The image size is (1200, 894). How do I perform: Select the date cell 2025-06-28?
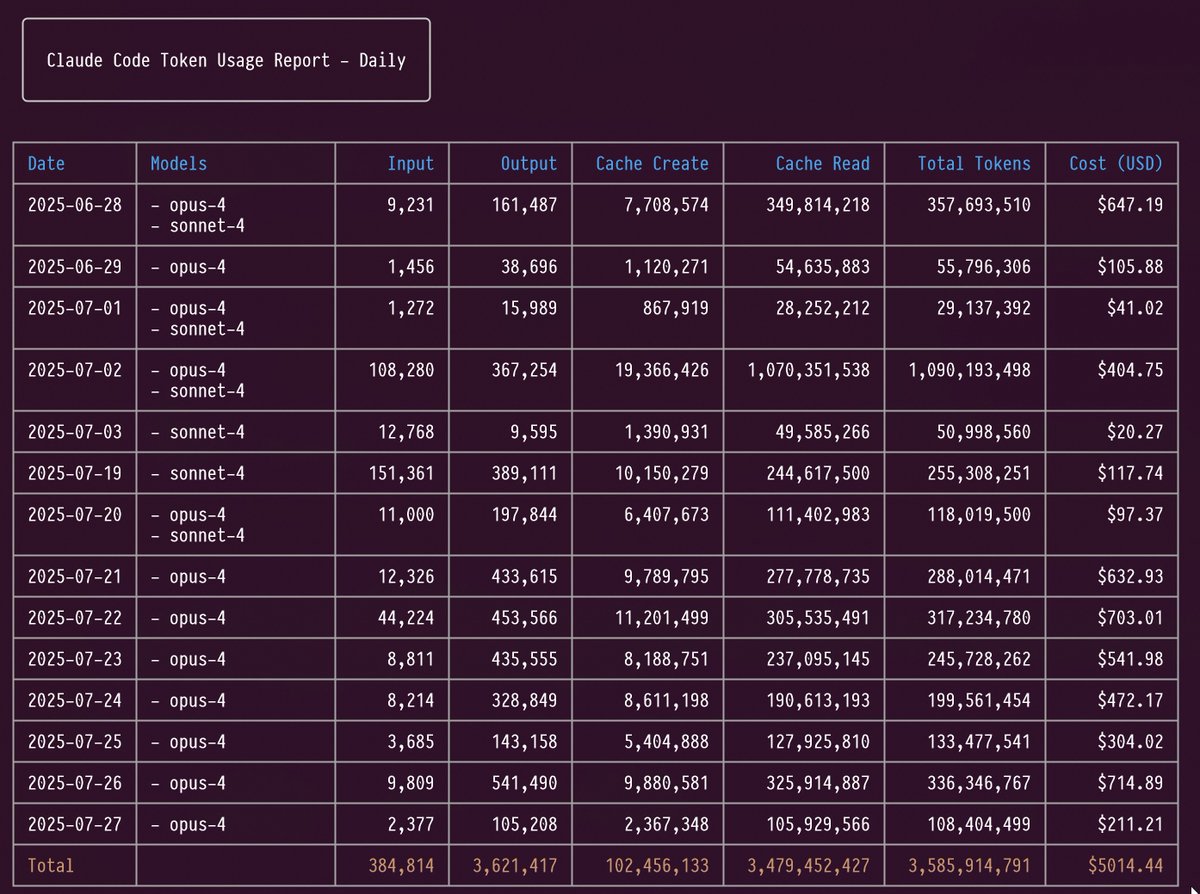(75, 205)
